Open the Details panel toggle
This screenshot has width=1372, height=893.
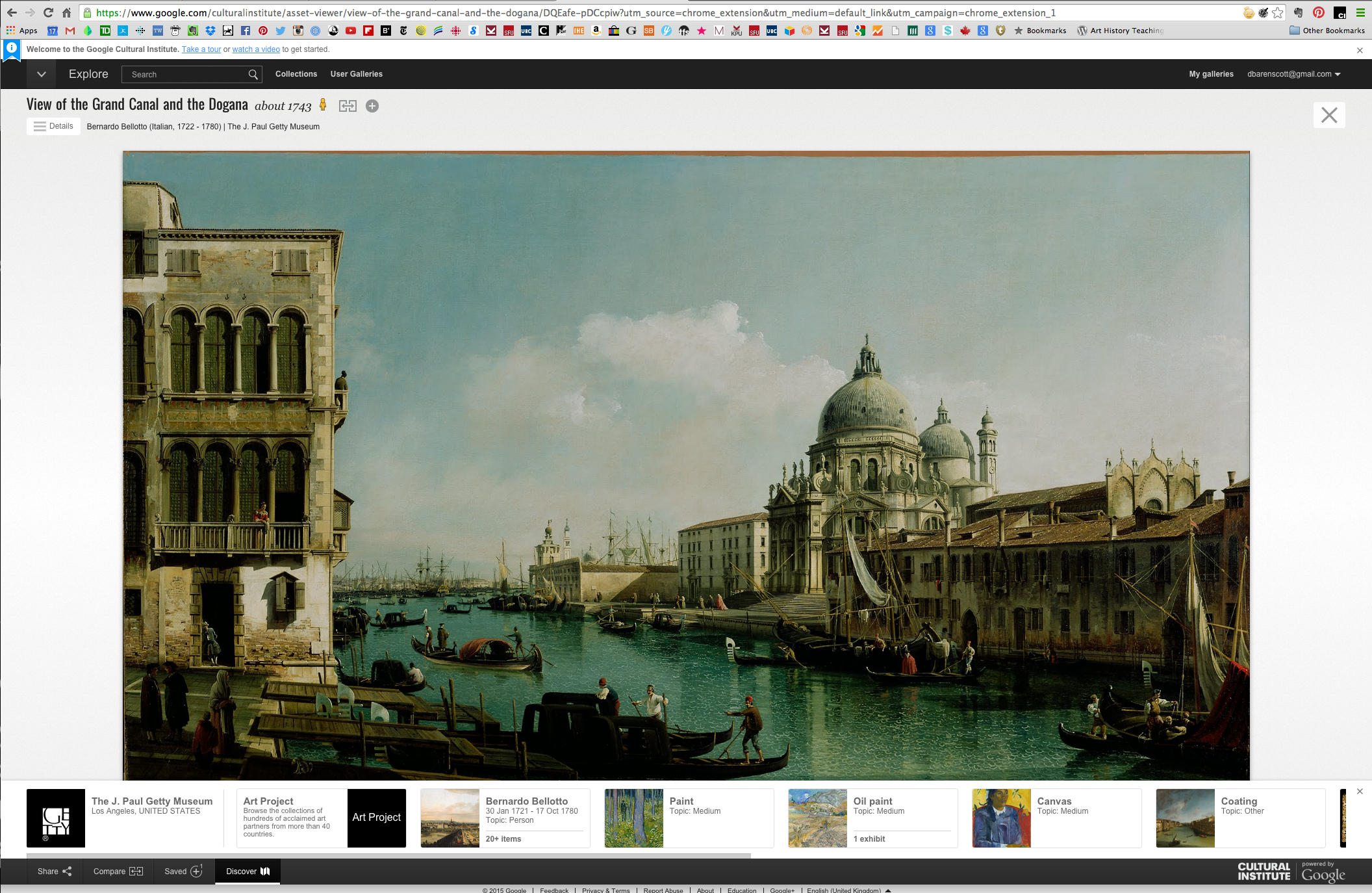click(53, 126)
